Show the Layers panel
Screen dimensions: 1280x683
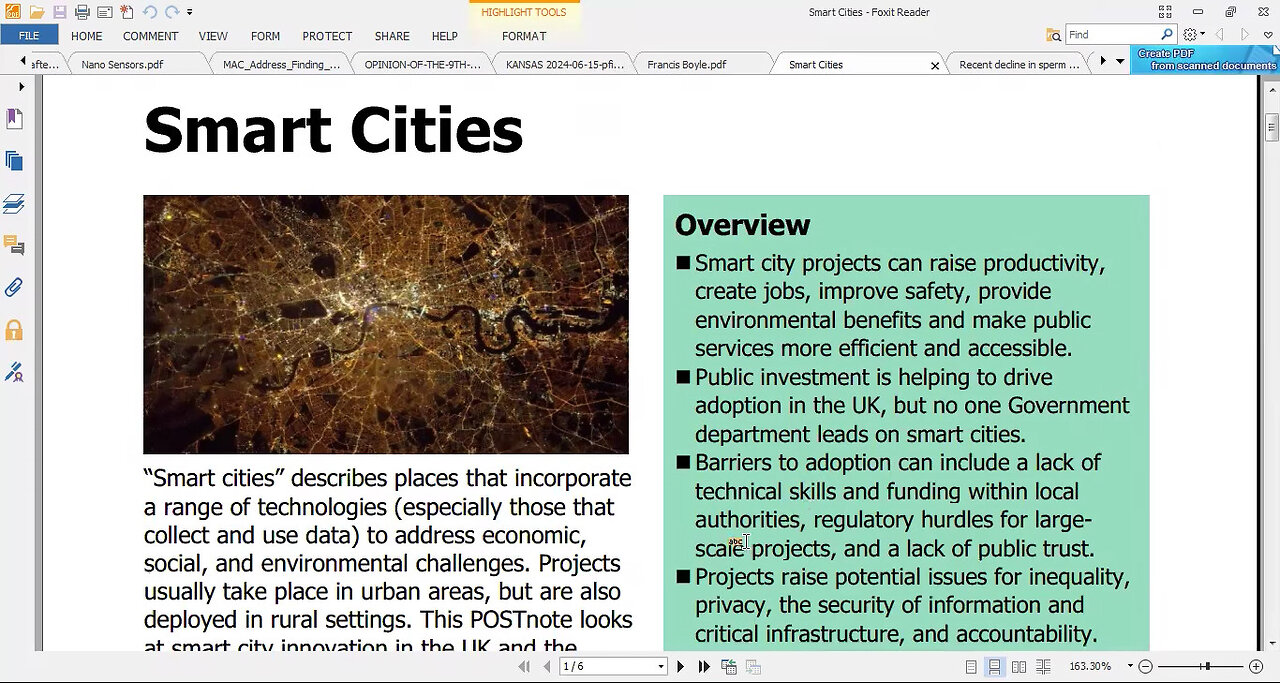[14, 204]
